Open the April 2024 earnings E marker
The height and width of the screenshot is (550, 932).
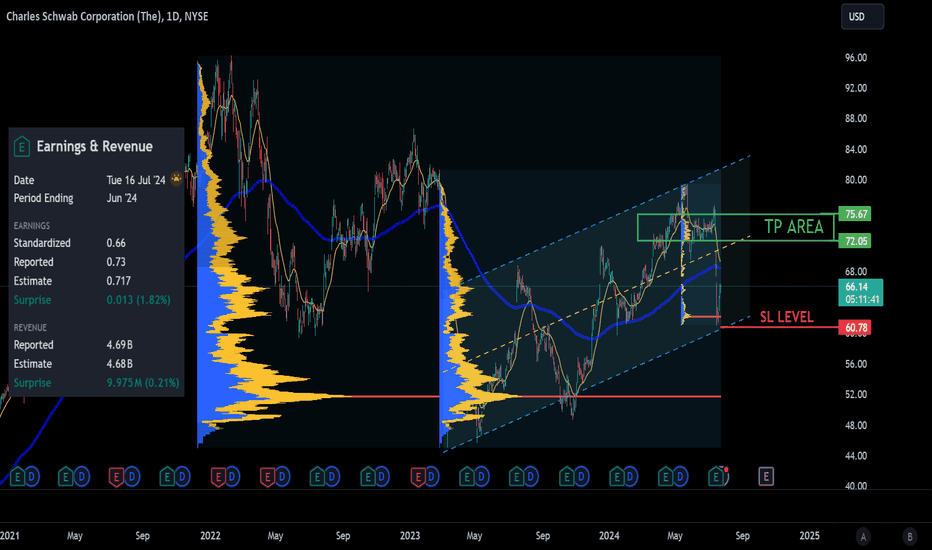[x=666, y=477]
